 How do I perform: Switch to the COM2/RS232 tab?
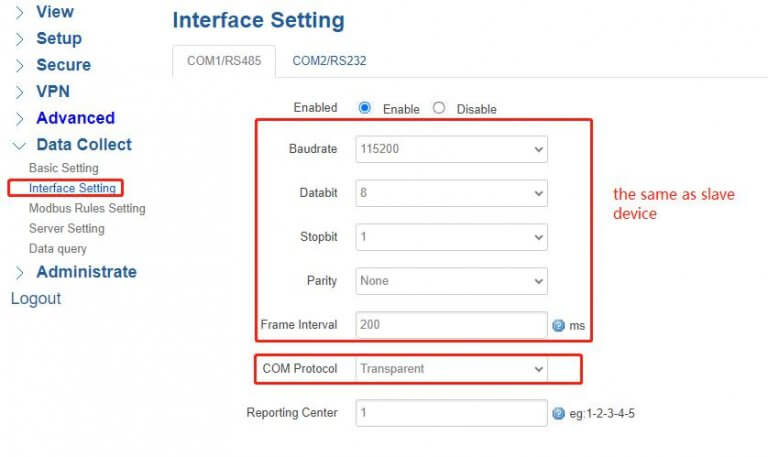(x=329, y=61)
